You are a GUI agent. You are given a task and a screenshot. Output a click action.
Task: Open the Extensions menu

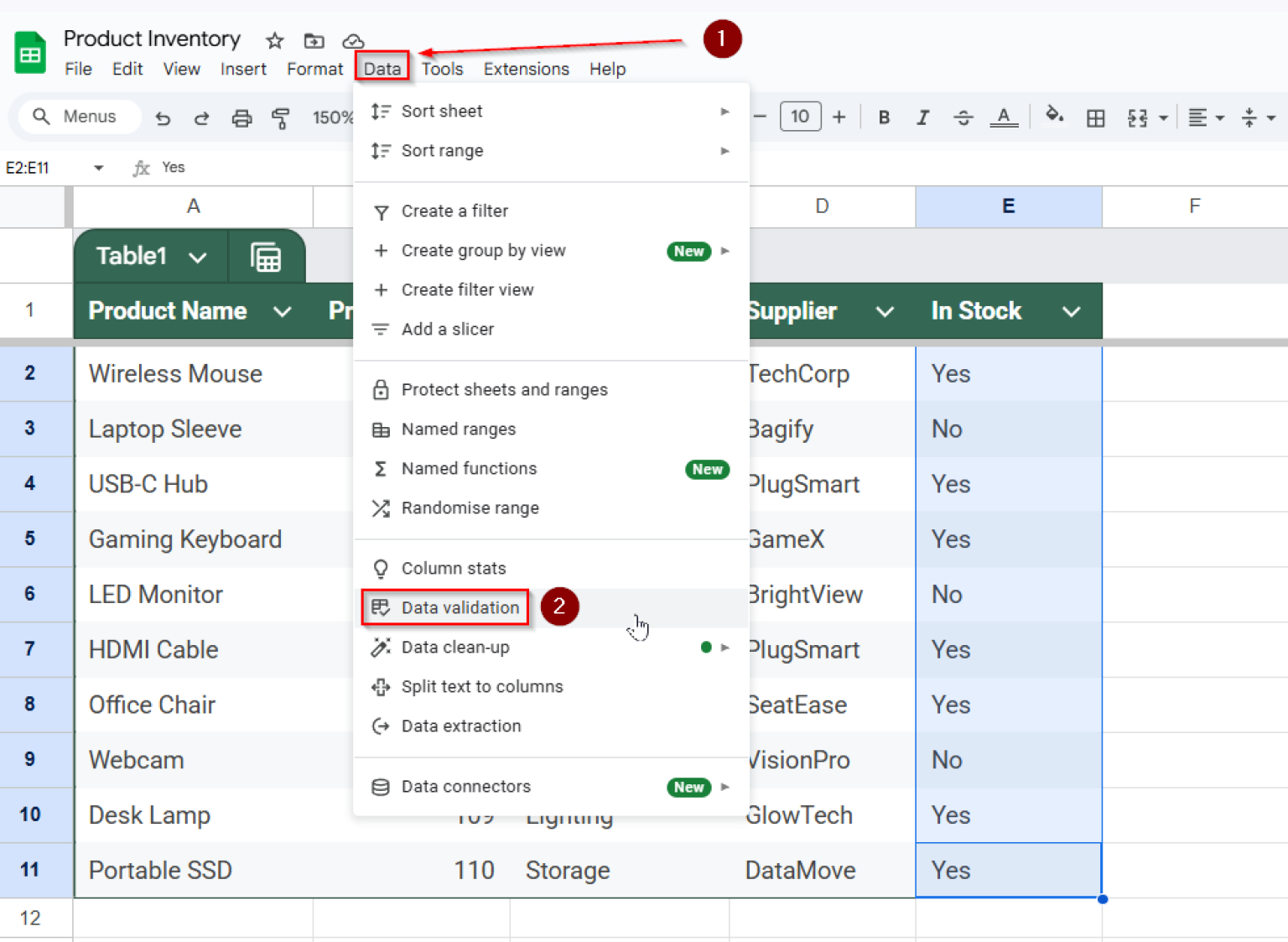tap(526, 69)
